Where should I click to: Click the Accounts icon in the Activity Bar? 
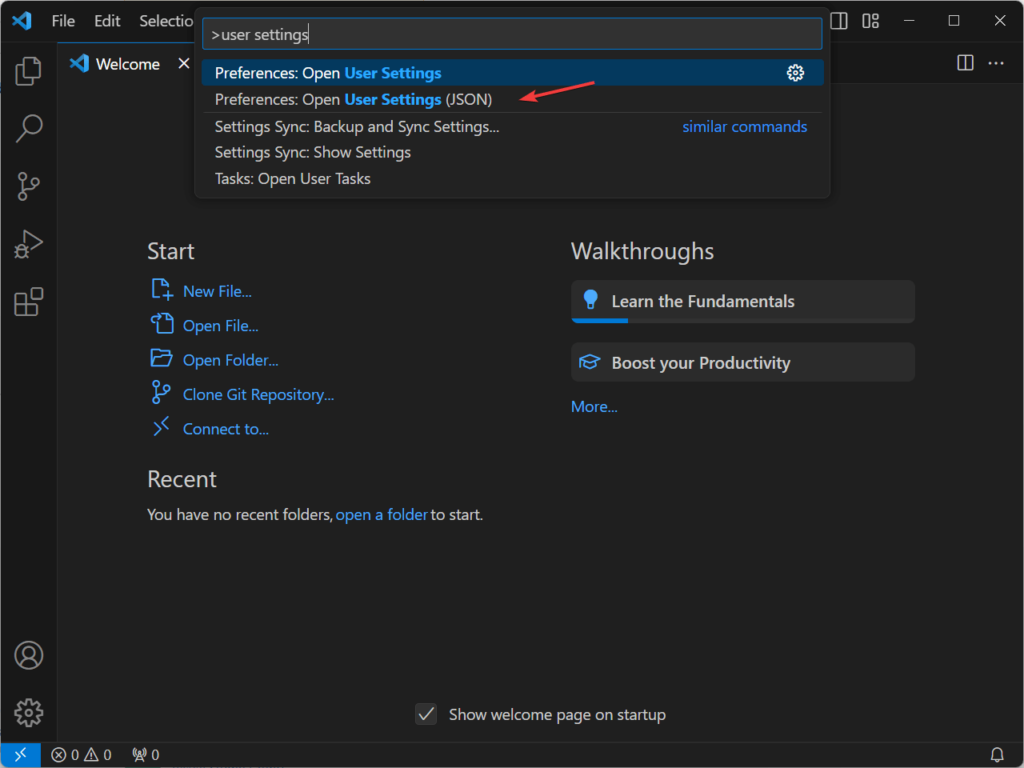(28, 655)
